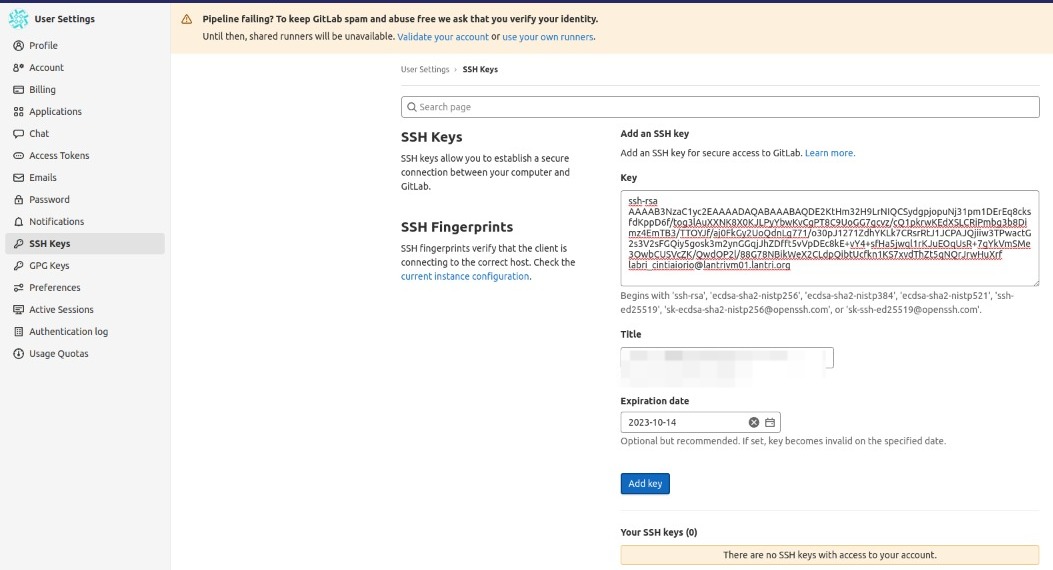Click the Active Sessions monitor icon

[18, 310]
